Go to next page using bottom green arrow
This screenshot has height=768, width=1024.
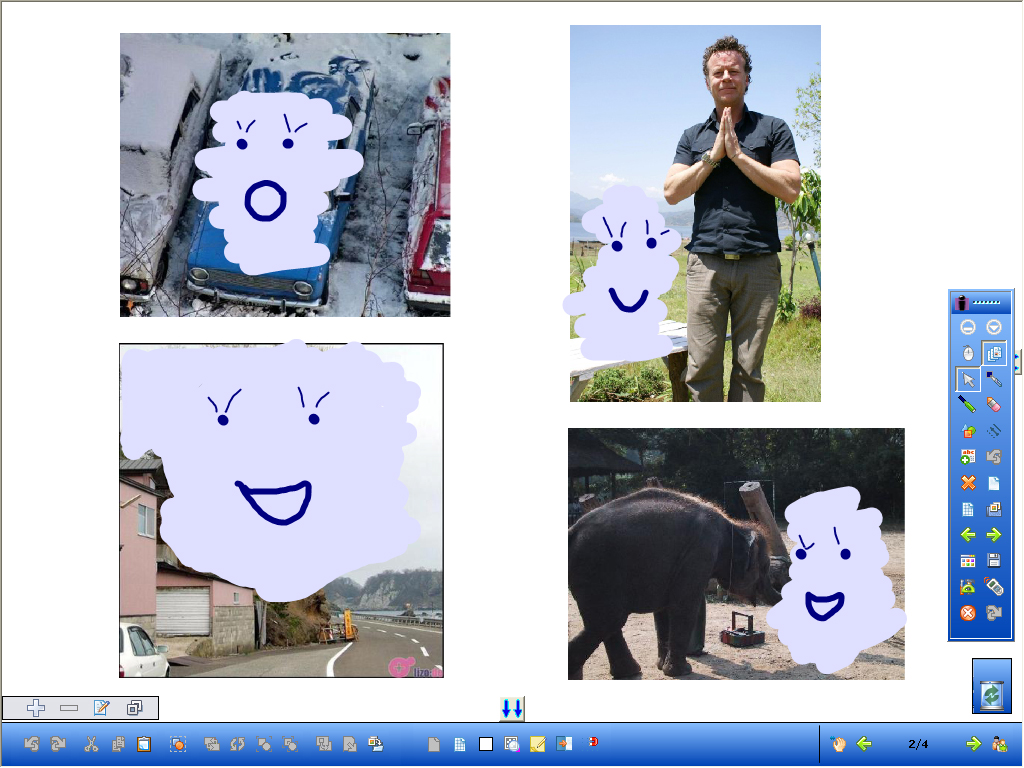point(972,744)
